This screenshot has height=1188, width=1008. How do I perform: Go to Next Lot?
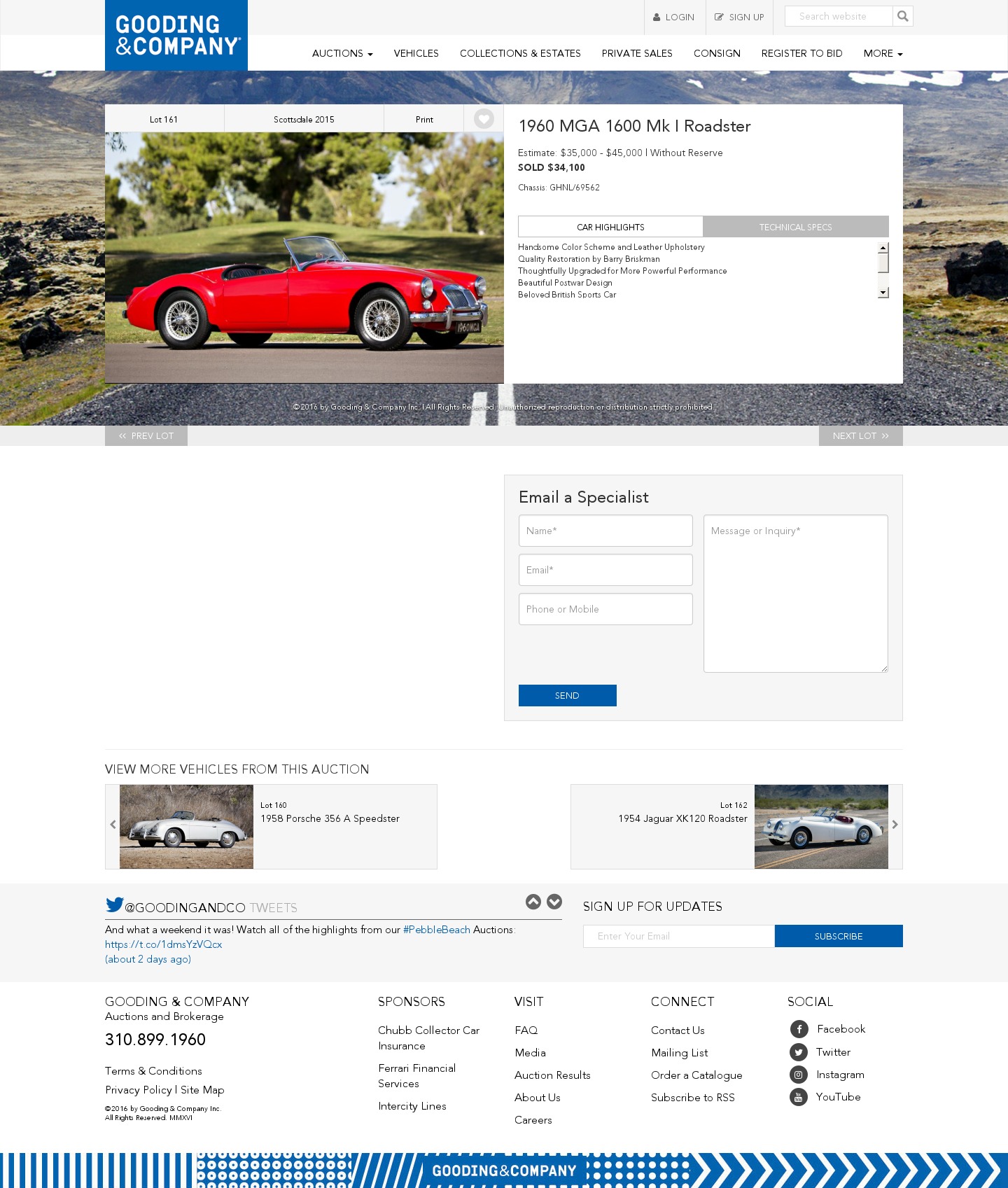861,435
